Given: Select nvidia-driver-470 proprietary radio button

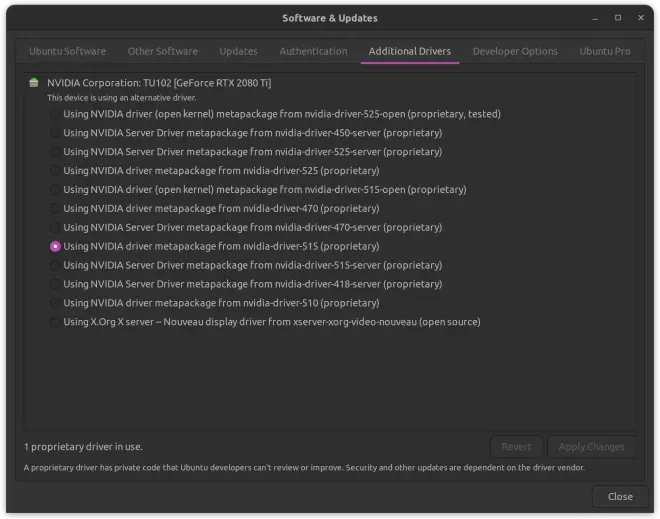Looking at the screenshot, I should 55,209.
